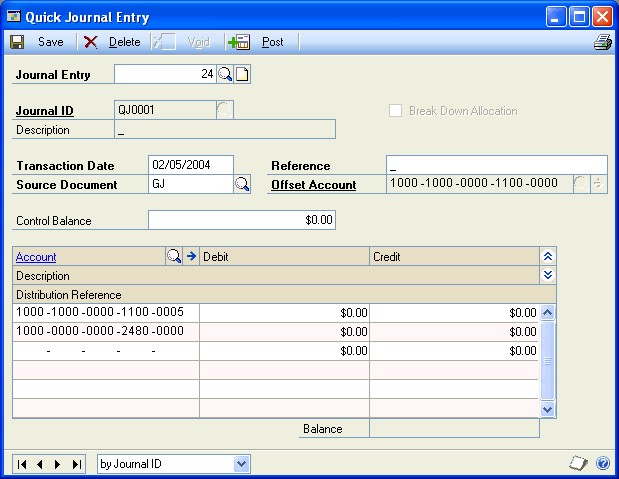Collapse grid rows with double up chevron
Viewport: 619px width, 479px height.
(x=548, y=256)
